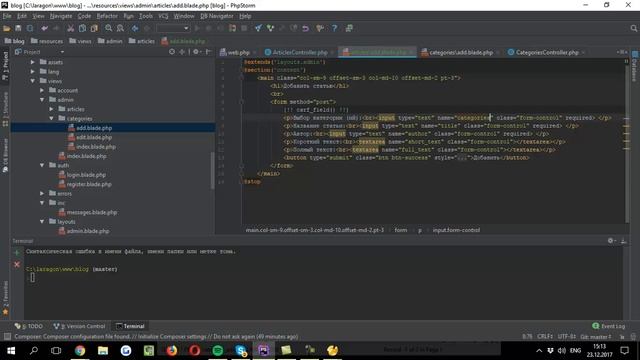640x360 pixels.
Task: Navigate back with the blue arrows icon
Action: [x=135, y=28]
